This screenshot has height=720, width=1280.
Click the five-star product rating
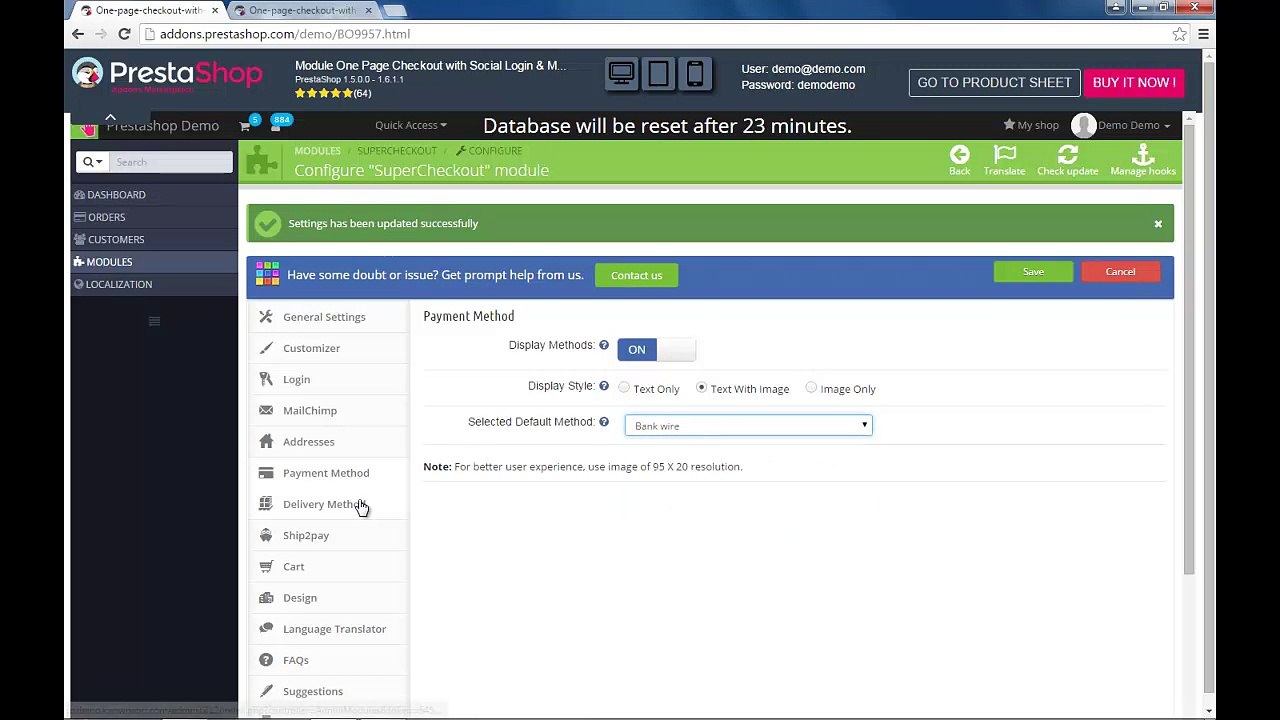click(x=323, y=93)
